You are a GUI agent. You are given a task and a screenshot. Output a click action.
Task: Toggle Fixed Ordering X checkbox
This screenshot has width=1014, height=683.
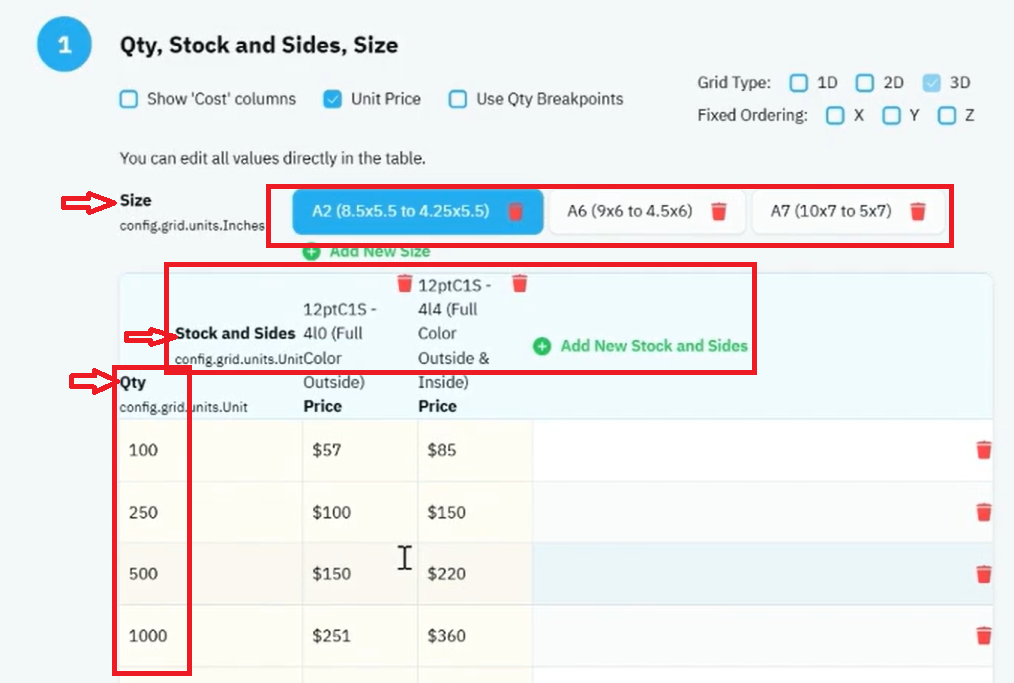click(x=835, y=116)
